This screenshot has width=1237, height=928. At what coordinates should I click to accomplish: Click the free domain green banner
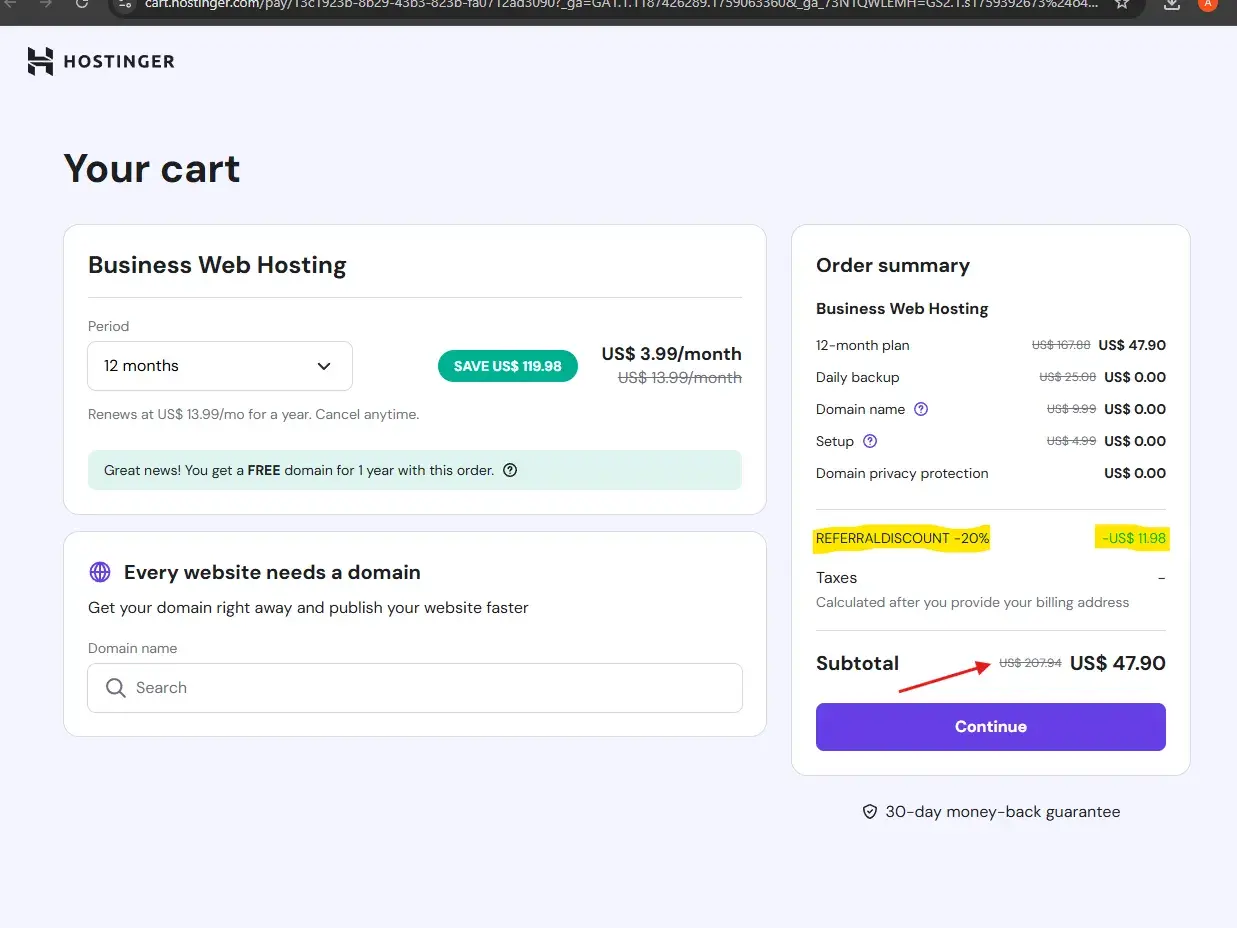pyautogui.click(x=300, y=470)
